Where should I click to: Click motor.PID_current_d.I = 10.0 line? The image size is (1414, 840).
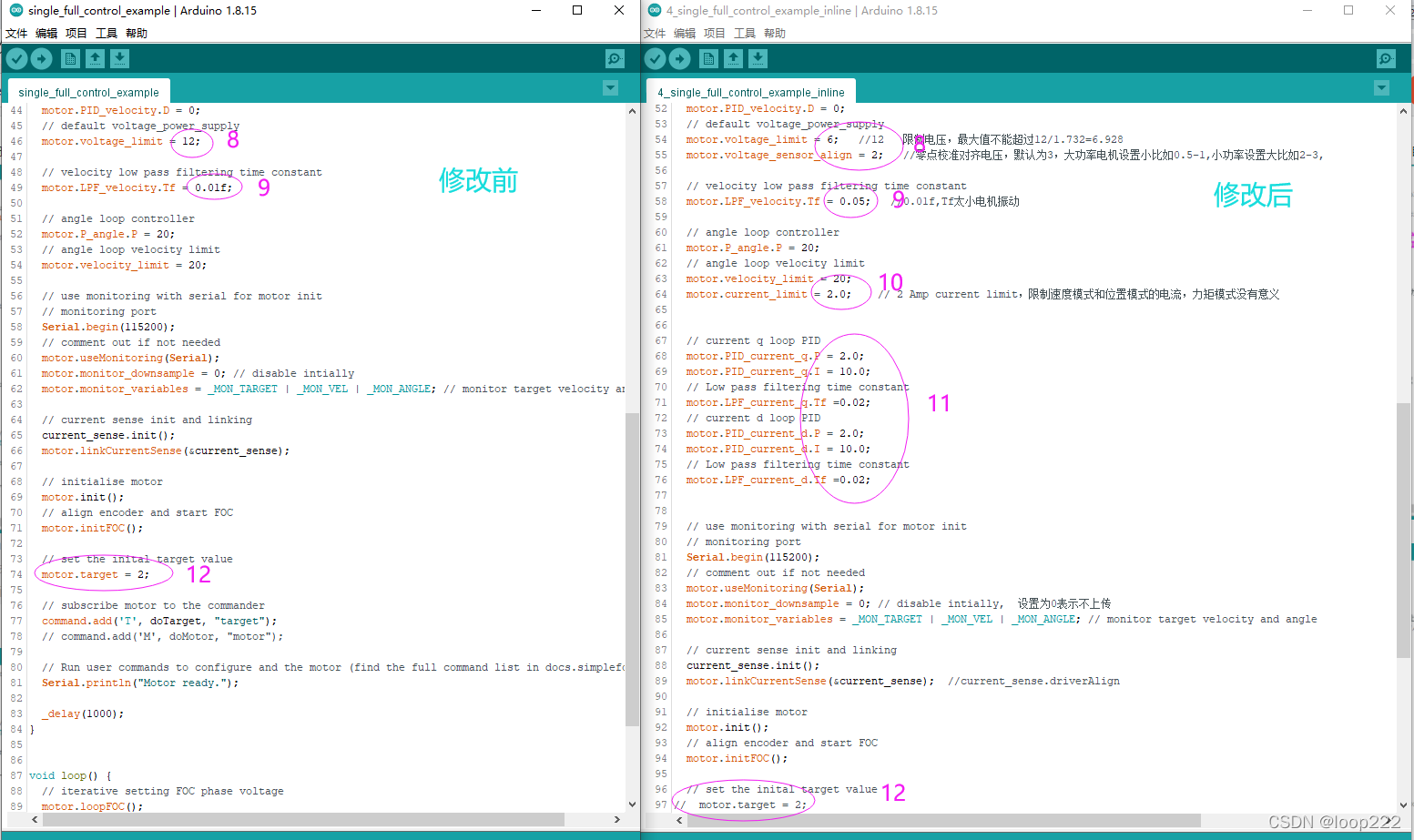pos(778,449)
